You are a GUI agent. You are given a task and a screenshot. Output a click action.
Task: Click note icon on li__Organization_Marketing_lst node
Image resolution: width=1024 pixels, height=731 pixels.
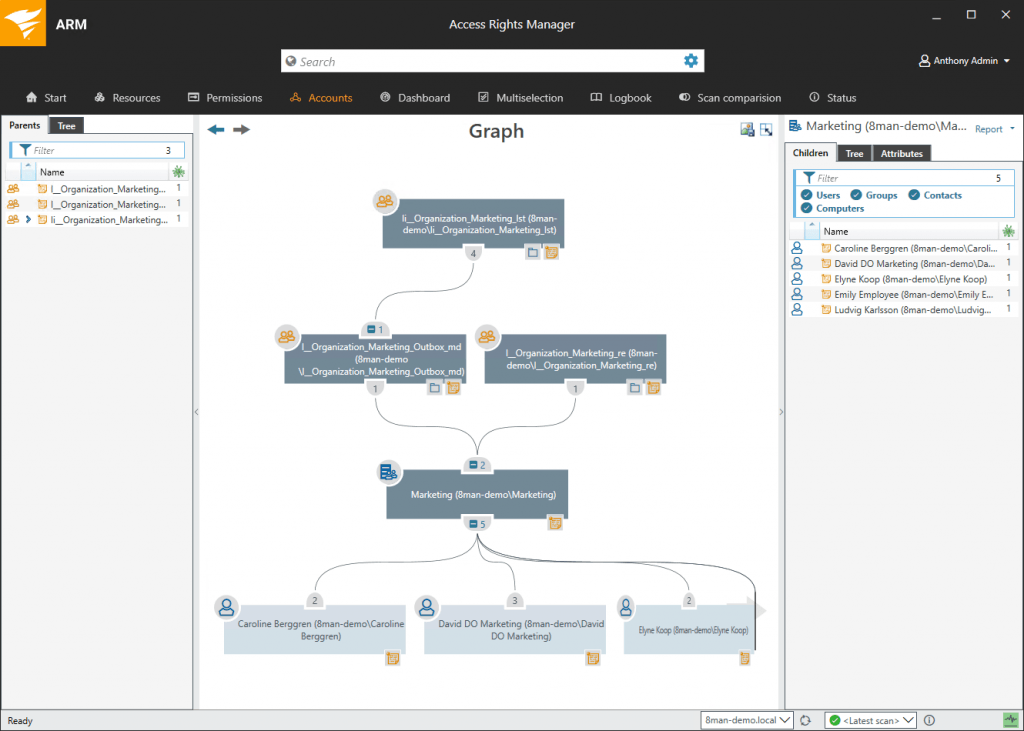click(x=551, y=252)
